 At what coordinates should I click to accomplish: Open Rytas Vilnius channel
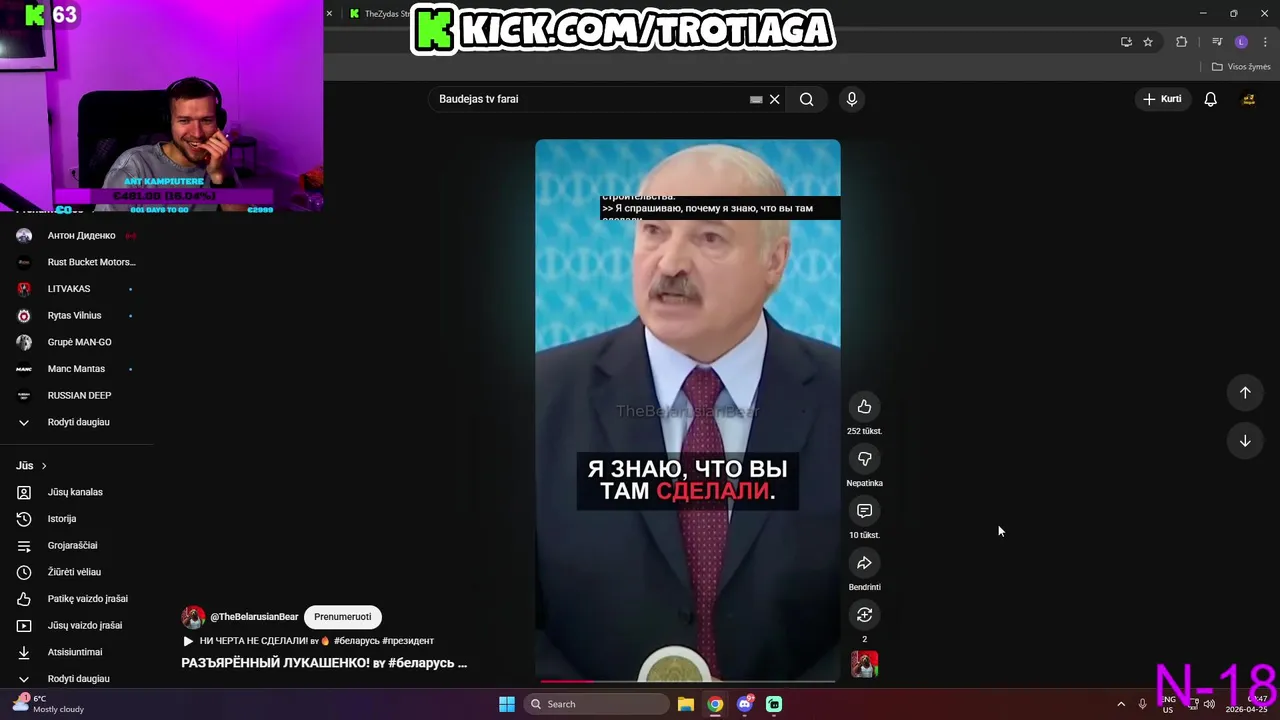pos(76,316)
